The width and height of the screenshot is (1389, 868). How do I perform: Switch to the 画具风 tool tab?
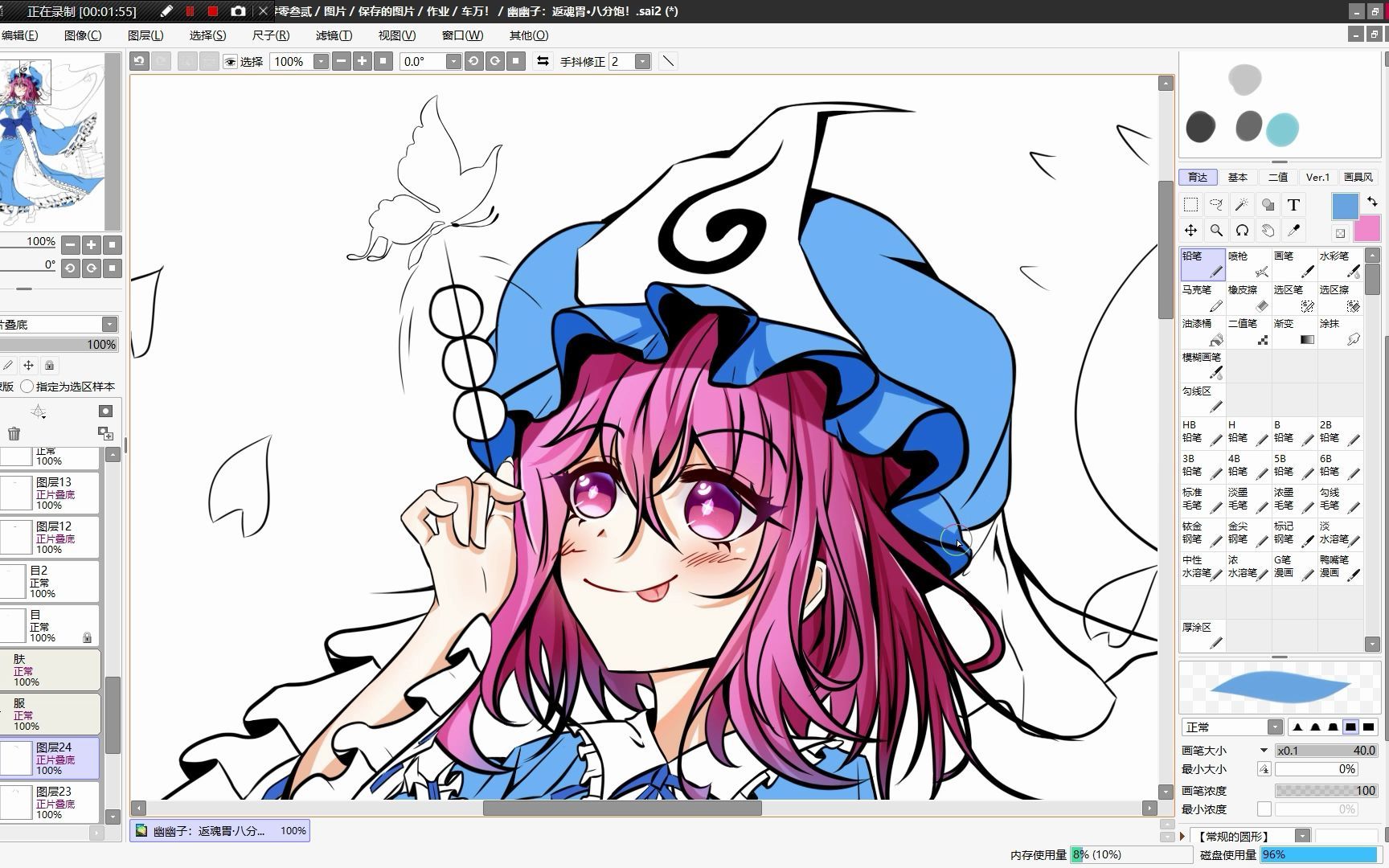(x=1358, y=177)
